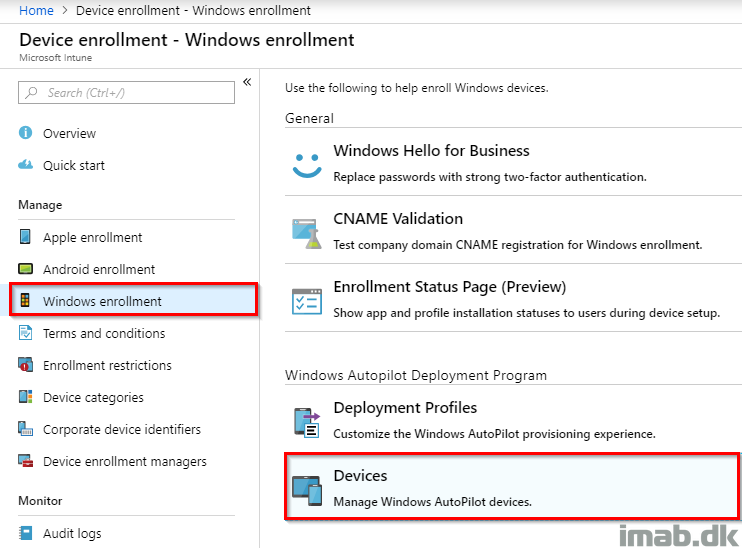The width and height of the screenshot is (742, 548).
Task: Click the Device categories icon
Action: [x=26, y=397]
